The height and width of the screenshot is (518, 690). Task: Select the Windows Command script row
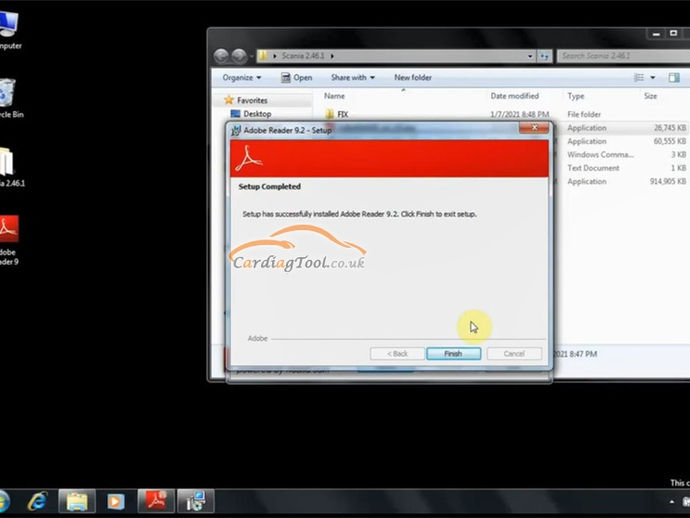(x=620, y=154)
